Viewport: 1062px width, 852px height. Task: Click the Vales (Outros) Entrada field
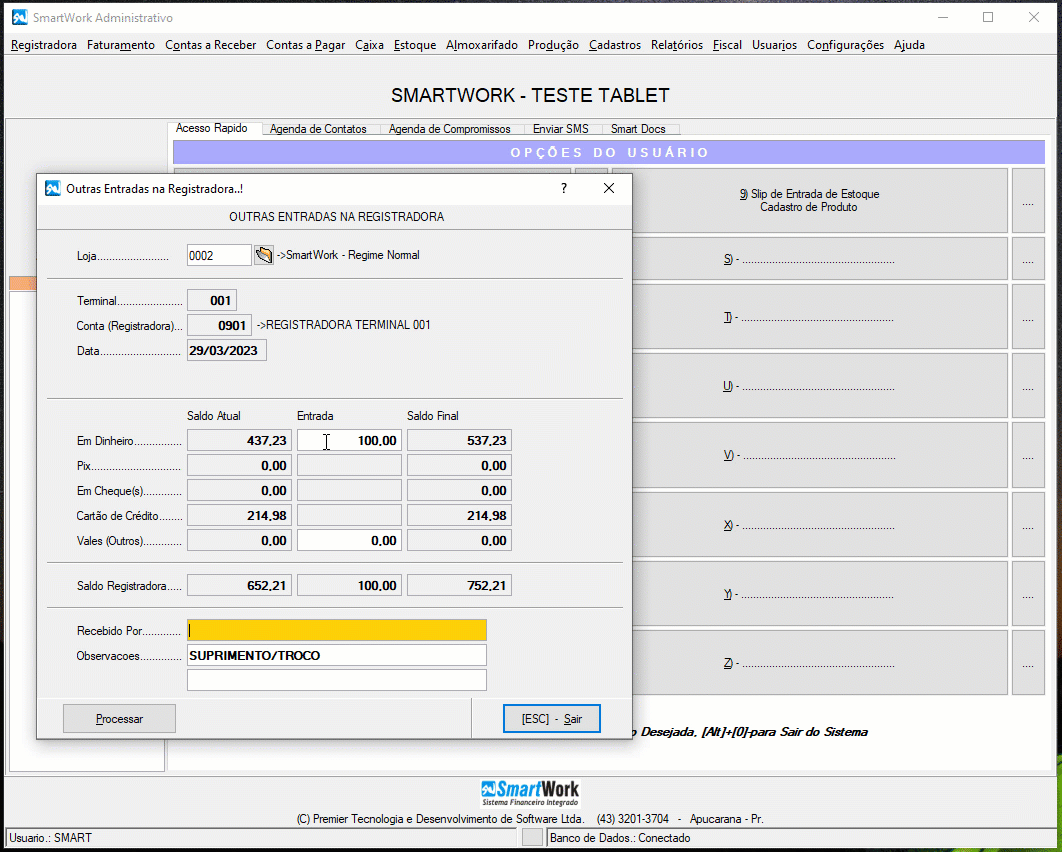click(349, 540)
